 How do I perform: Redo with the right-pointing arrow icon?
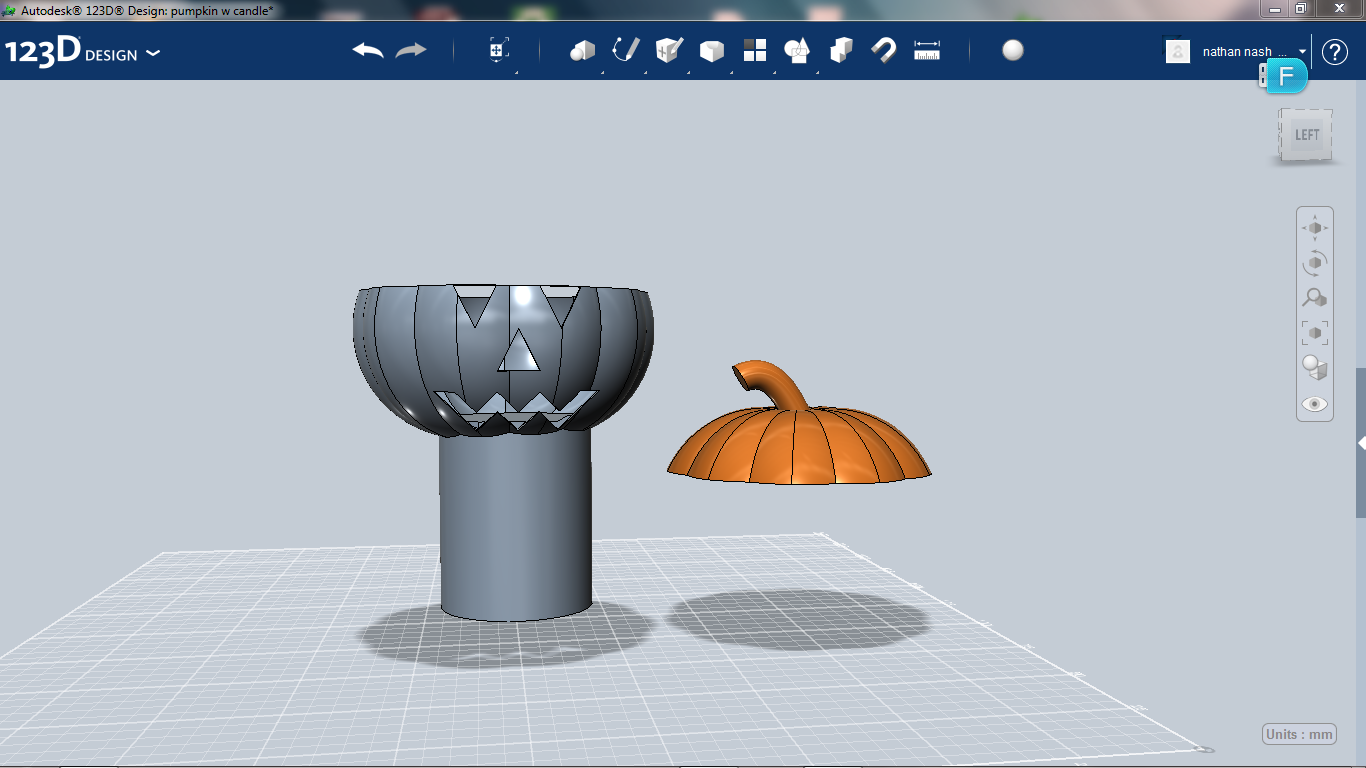coord(411,51)
